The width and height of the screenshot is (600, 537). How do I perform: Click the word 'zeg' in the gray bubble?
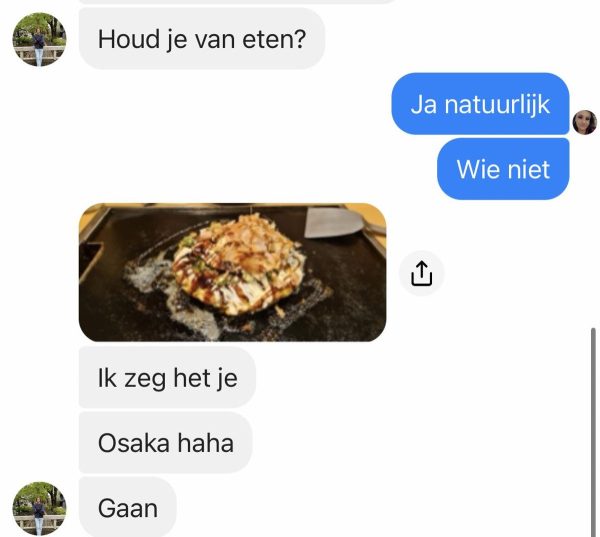(x=145, y=379)
